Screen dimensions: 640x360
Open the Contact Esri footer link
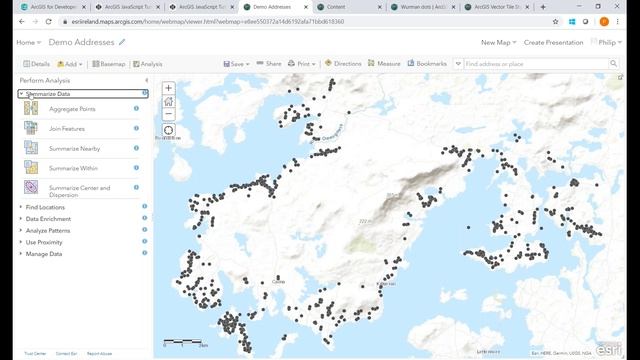(x=66, y=353)
